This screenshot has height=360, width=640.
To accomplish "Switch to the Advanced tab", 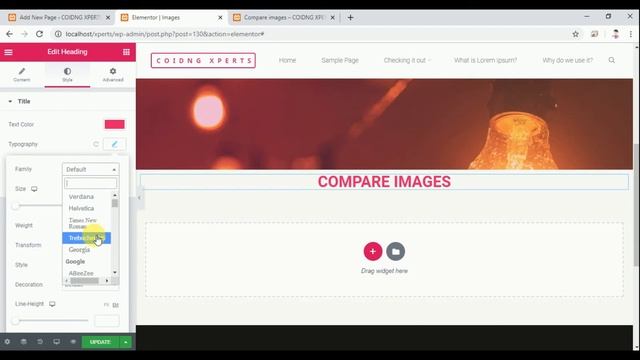I will click(x=113, y=75).
